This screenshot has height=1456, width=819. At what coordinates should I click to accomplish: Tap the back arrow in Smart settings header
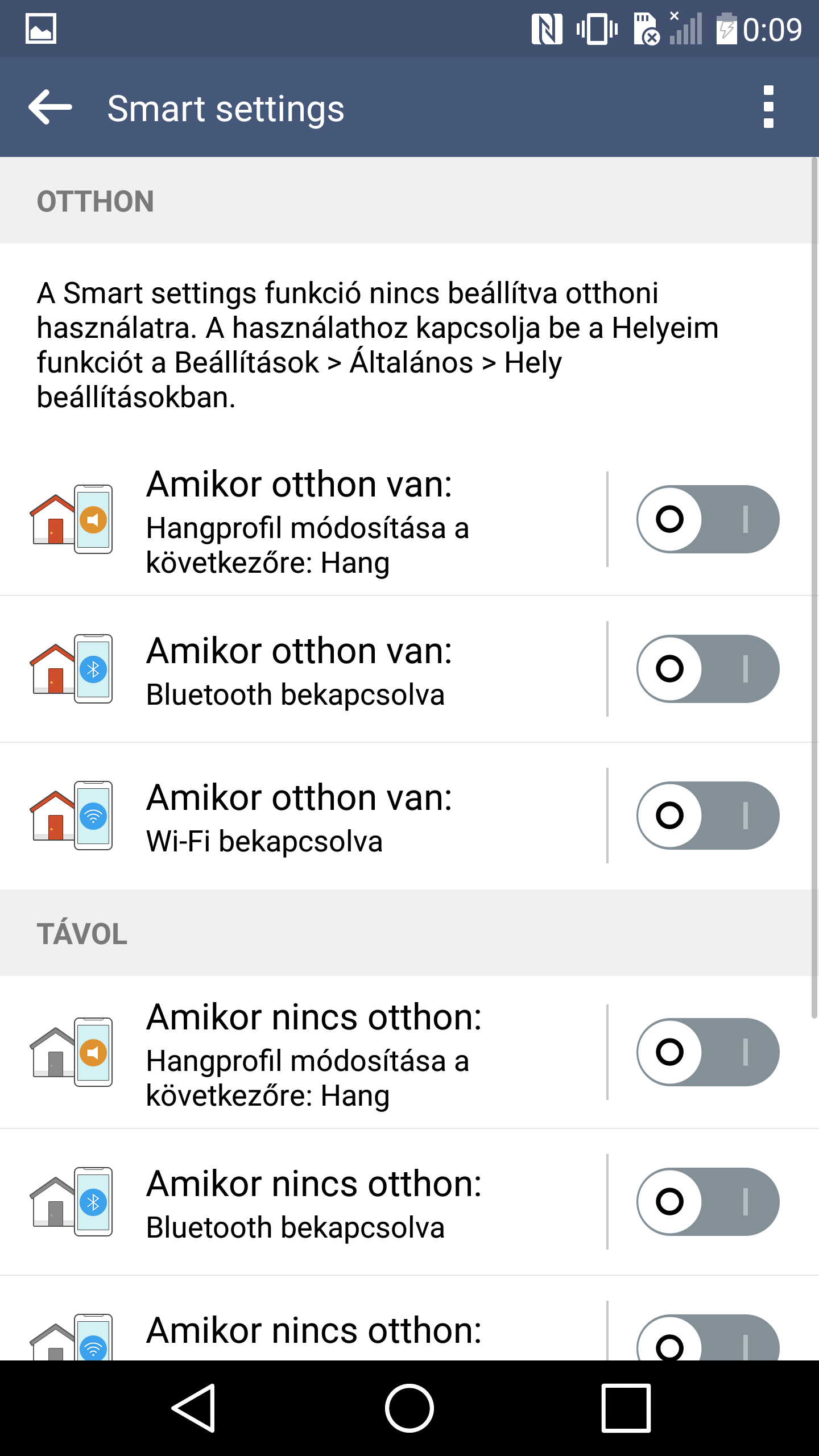50,107
